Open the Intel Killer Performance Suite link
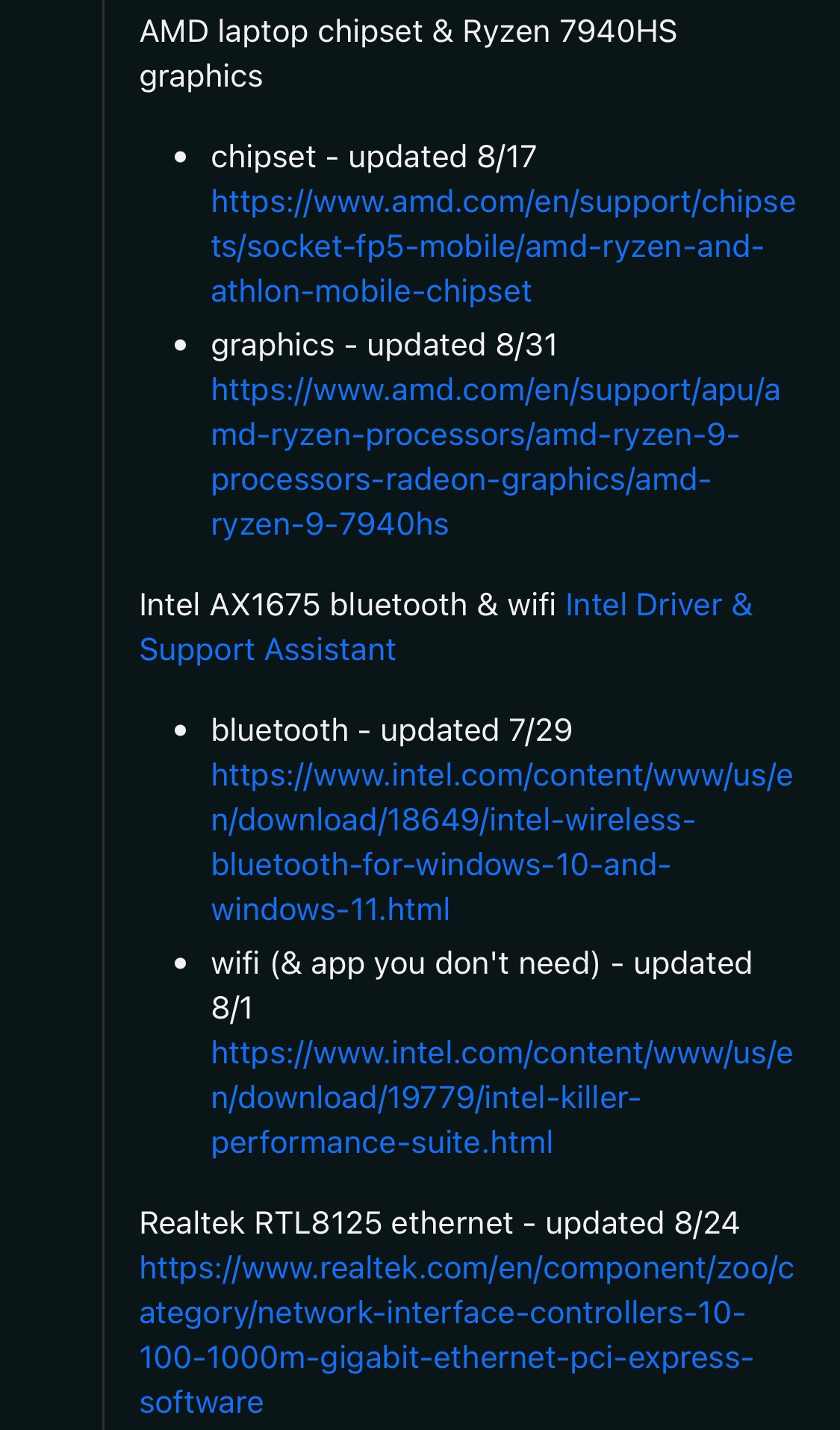Image resolution: width=840 pixels, height=1430 pixels. (502, 1098)
